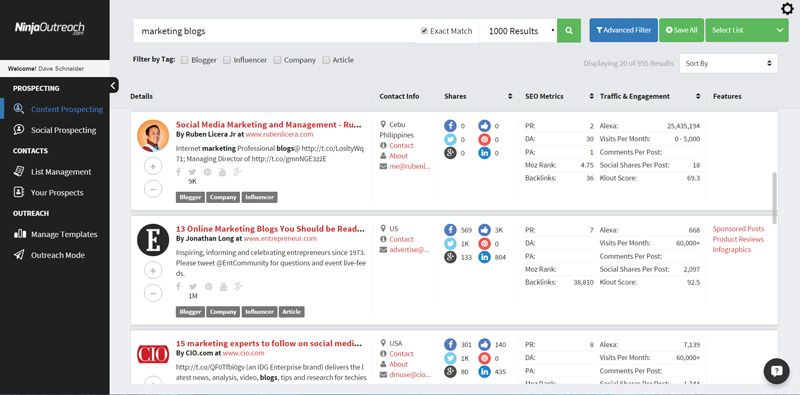Open the settings gear icon
800x395 pixels.
tap(787, 9)
